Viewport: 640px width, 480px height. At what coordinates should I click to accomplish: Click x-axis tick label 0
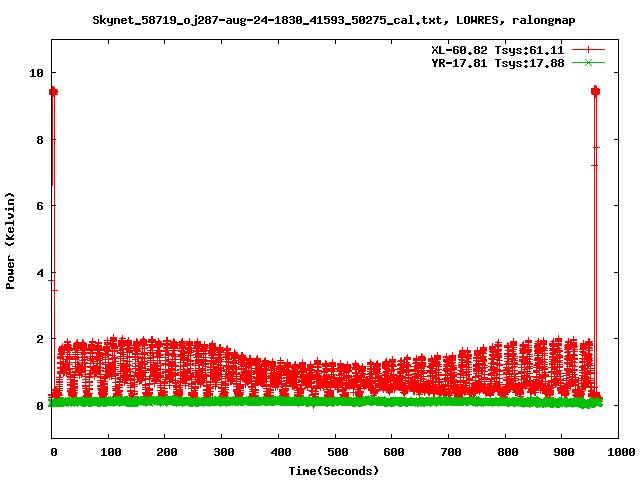click(x=54, y=452)
